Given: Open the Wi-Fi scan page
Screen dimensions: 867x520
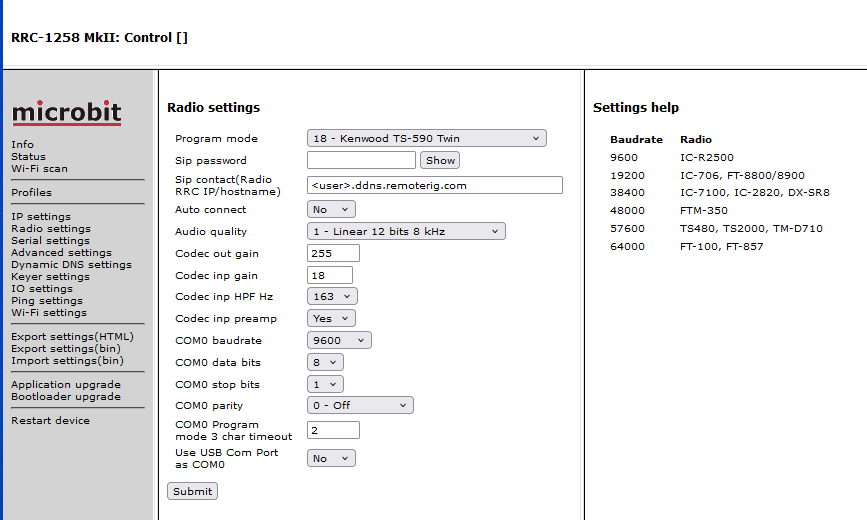Looking at the screenshot, I should (x=39, y=169).
